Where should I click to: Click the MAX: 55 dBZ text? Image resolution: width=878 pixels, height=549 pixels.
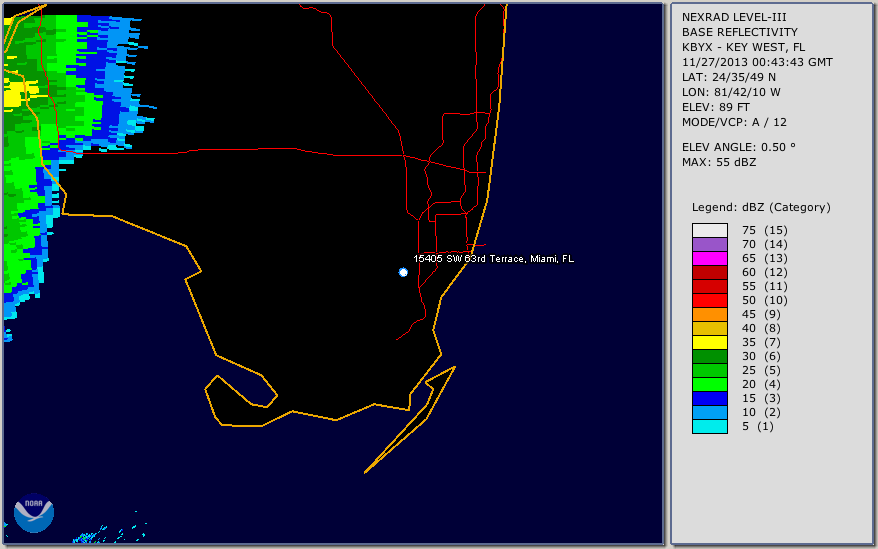pos(719,162)
